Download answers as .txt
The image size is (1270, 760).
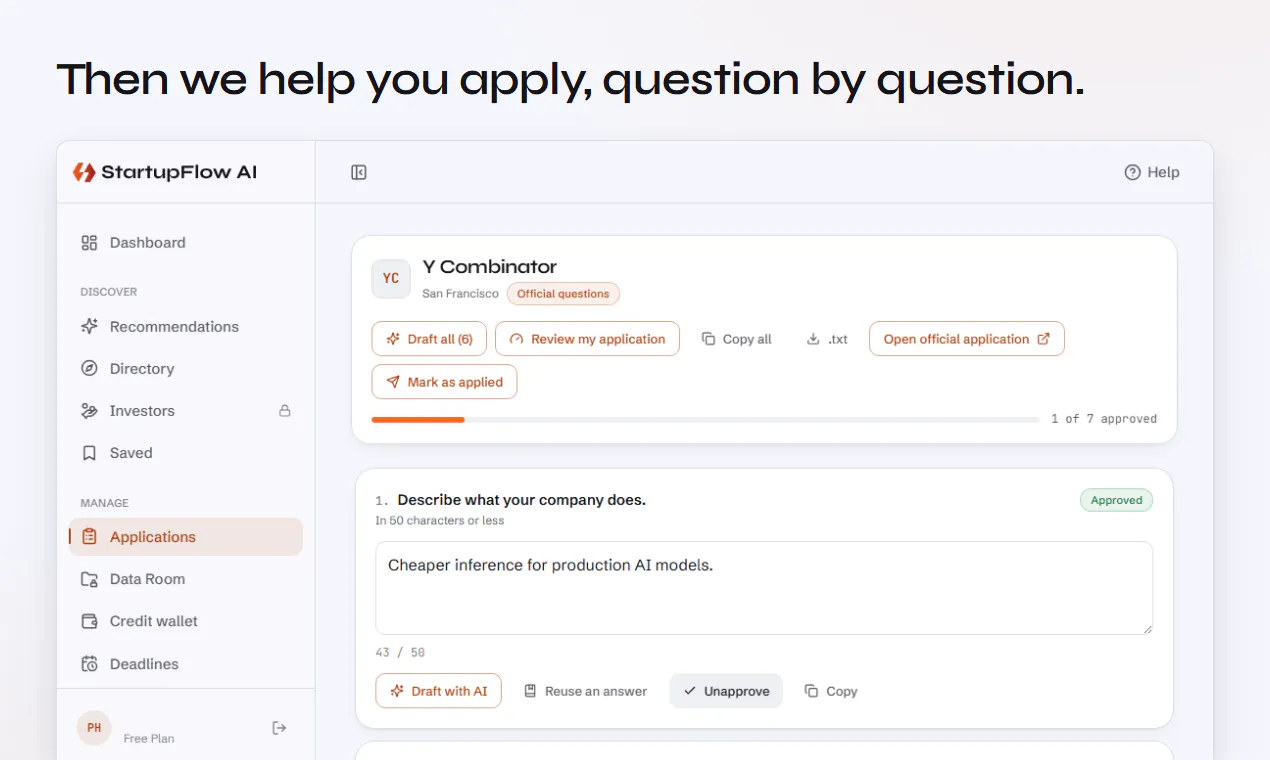[x=827, y=339]
